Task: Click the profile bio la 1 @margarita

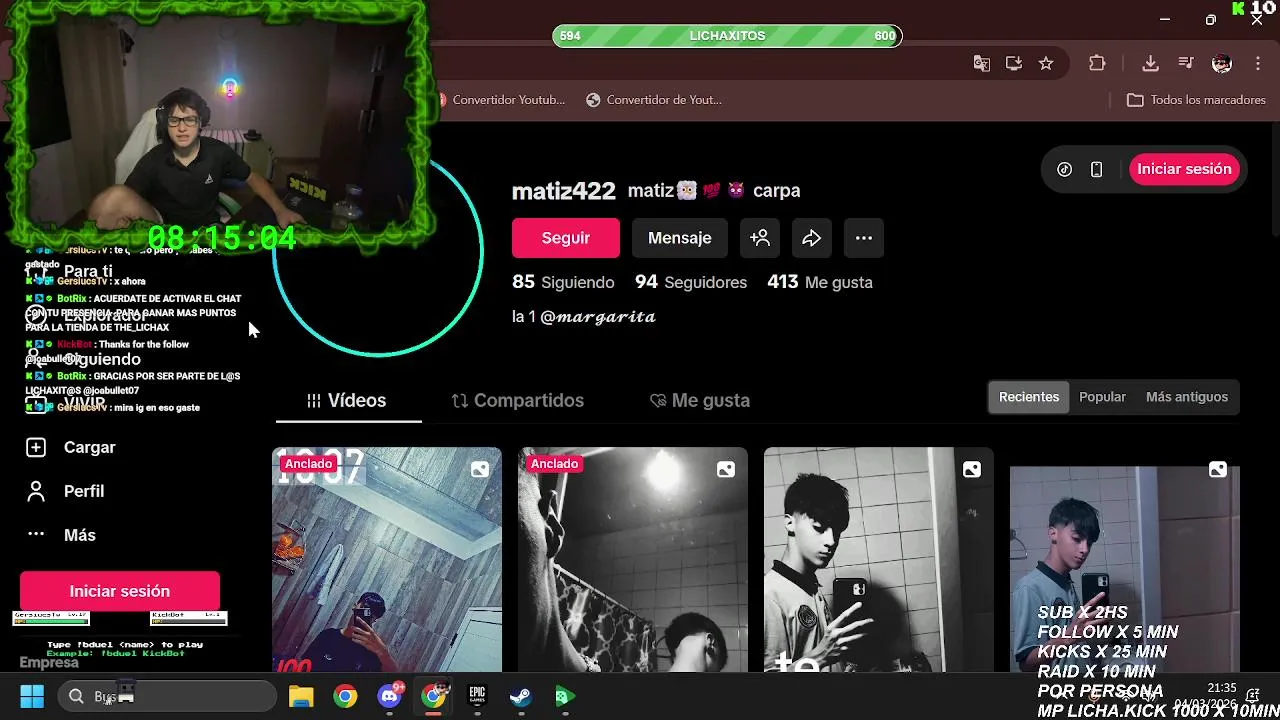Action: [584, 316]
